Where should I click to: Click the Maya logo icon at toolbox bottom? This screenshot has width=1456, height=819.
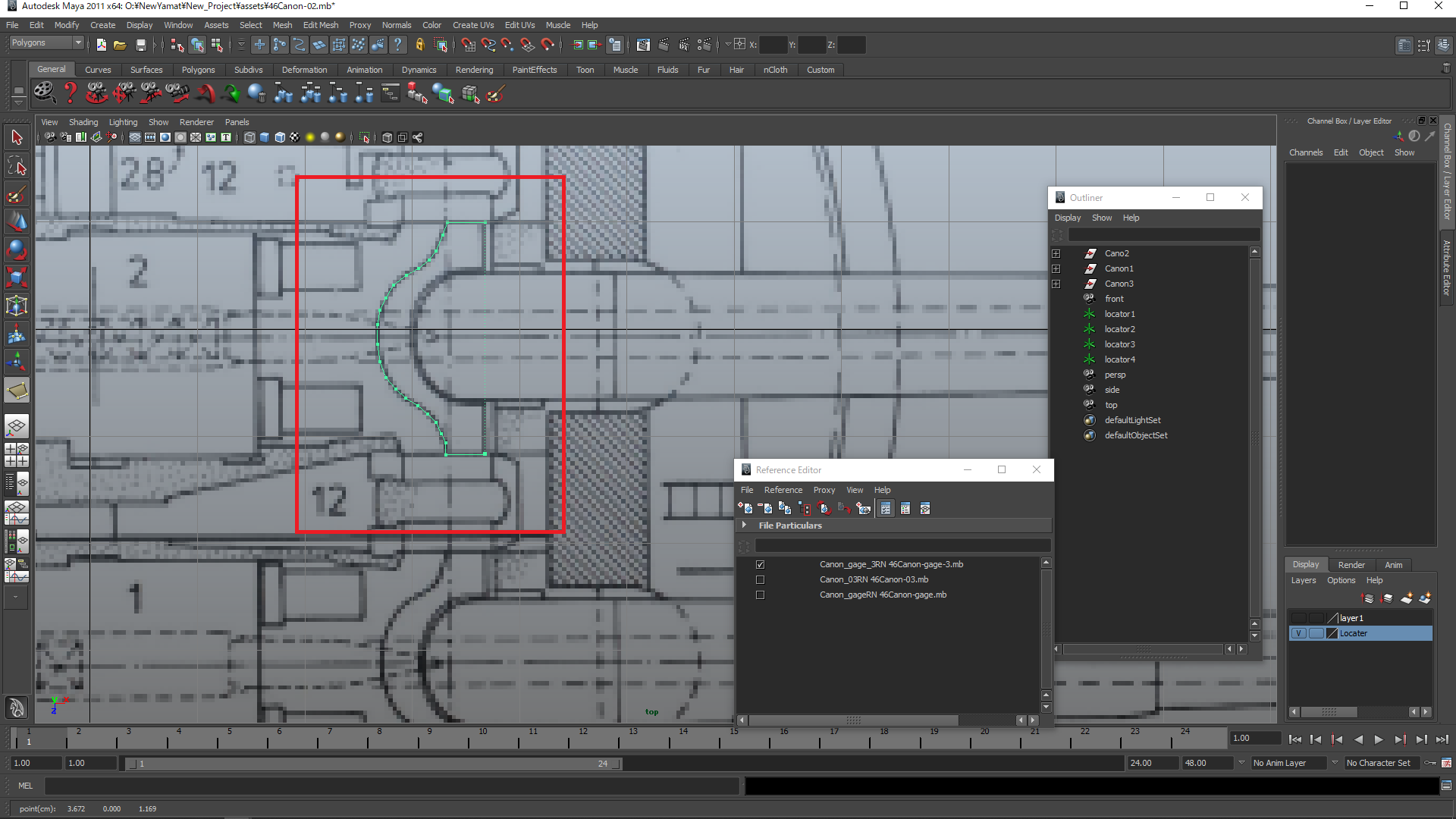(17, 708)
